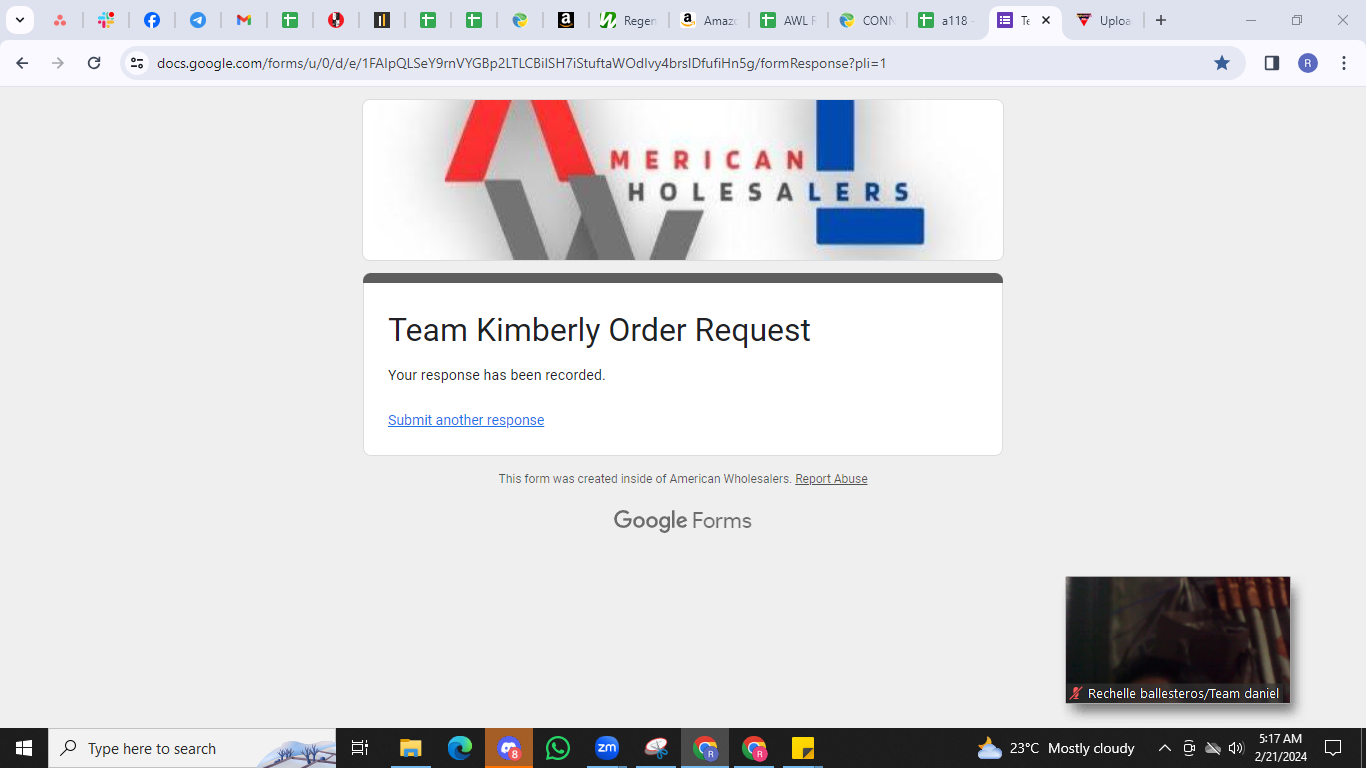Open the Gmail pinned tab

point(244,20)
